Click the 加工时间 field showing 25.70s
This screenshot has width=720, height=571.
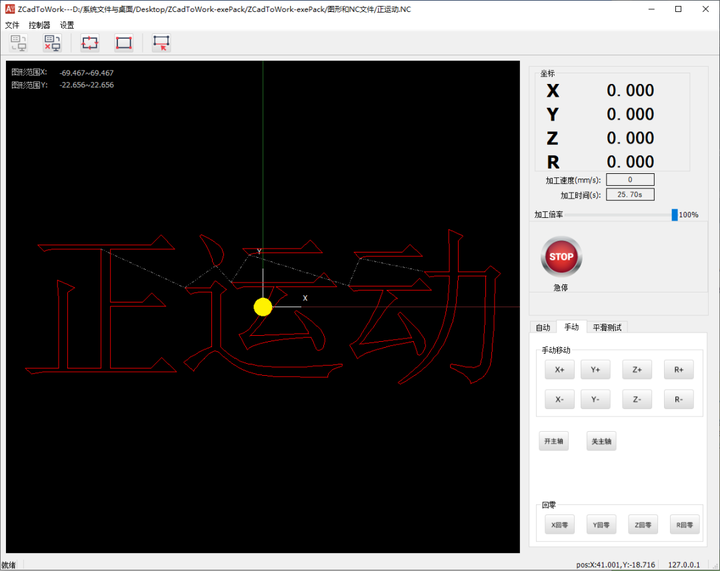pos(630,195)
